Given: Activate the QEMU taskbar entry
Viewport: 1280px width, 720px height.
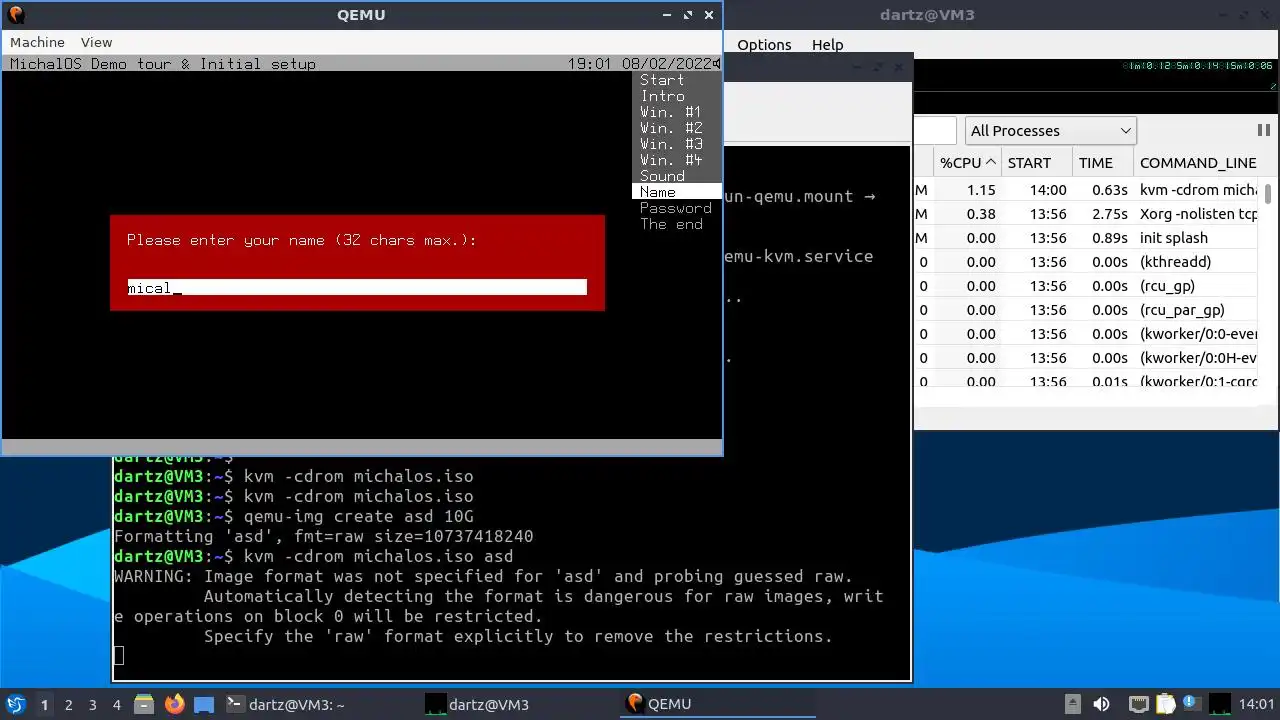Looking at the screenshot, I should coord(720,704).
